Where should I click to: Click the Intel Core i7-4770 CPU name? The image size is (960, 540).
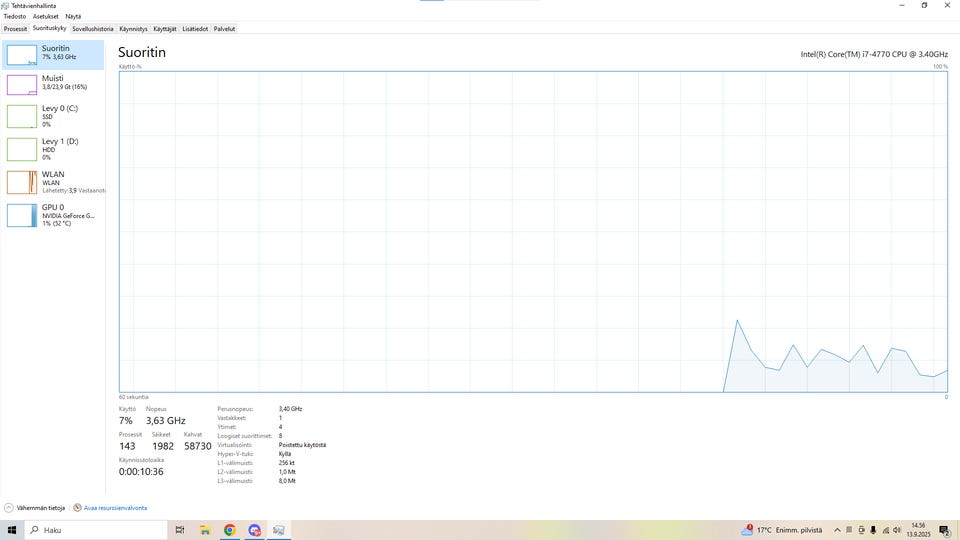coord(874,54)
